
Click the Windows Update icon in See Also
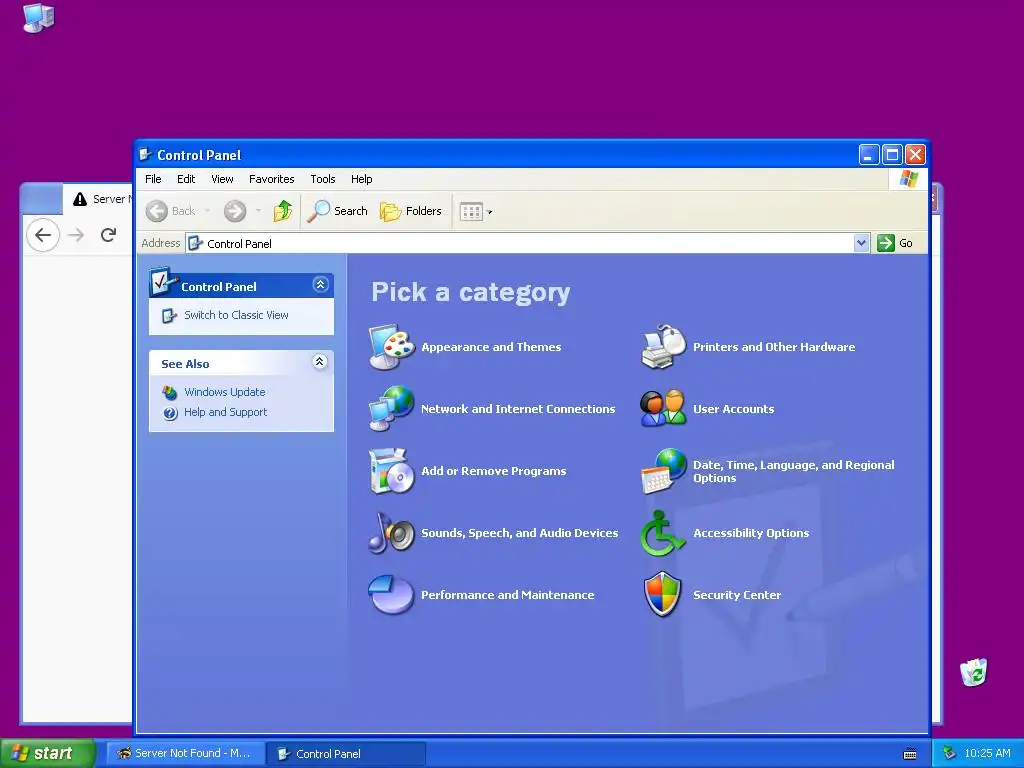[x=170, y=392]
